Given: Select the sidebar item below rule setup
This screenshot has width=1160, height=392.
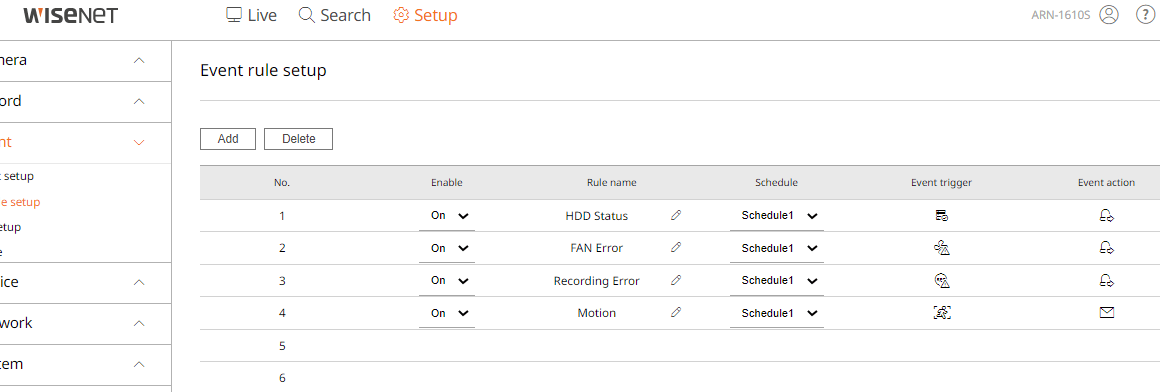Looking at the screenshot, I should click(10, 227).
